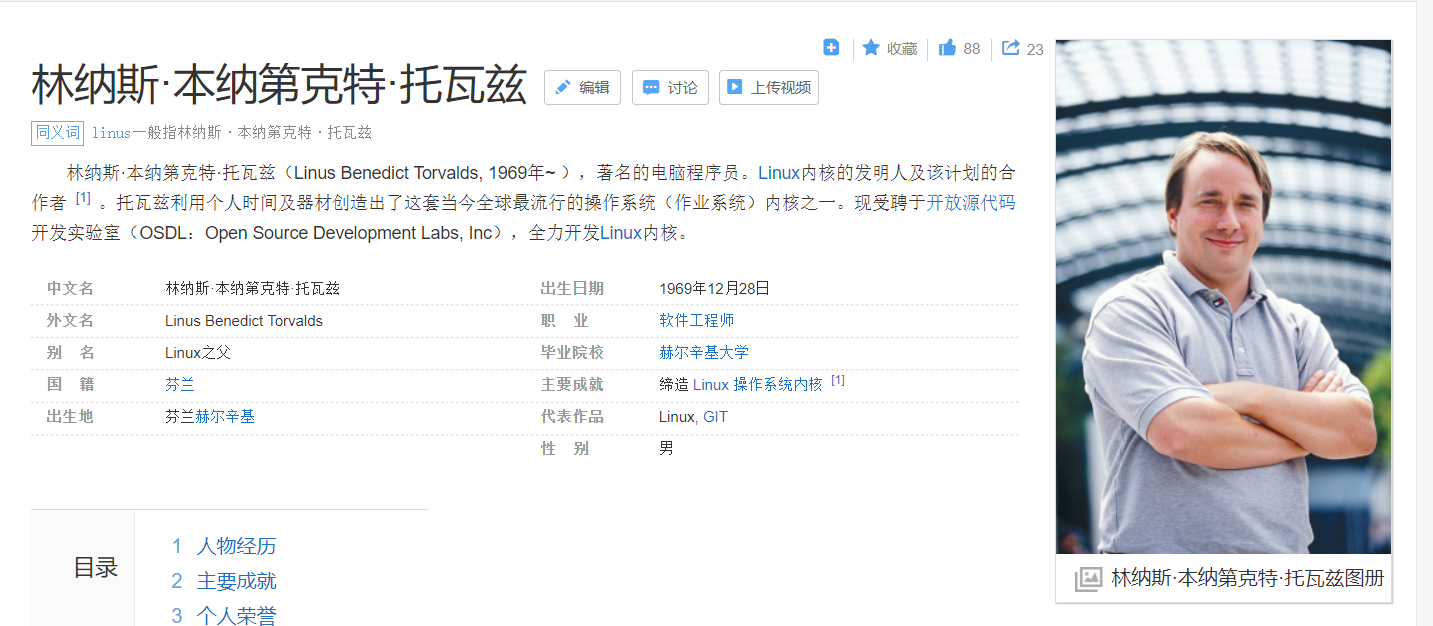Click the 中文名 field label
1433x626 pixels.
pos(70,288)
